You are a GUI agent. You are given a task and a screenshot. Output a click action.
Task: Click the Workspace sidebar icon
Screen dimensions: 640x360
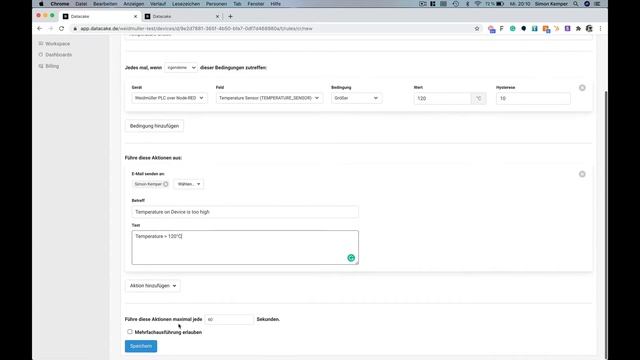[x=41, y=43]
